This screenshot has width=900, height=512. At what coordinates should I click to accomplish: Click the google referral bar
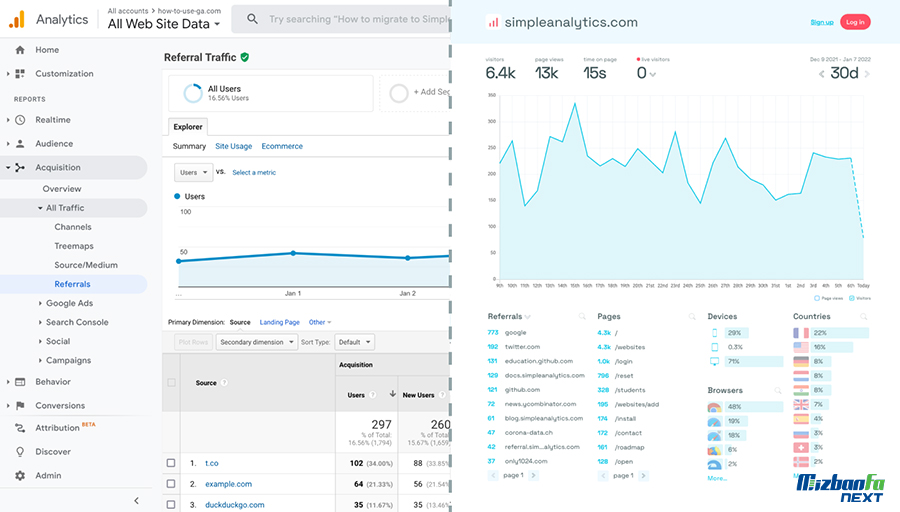[515, 332]
